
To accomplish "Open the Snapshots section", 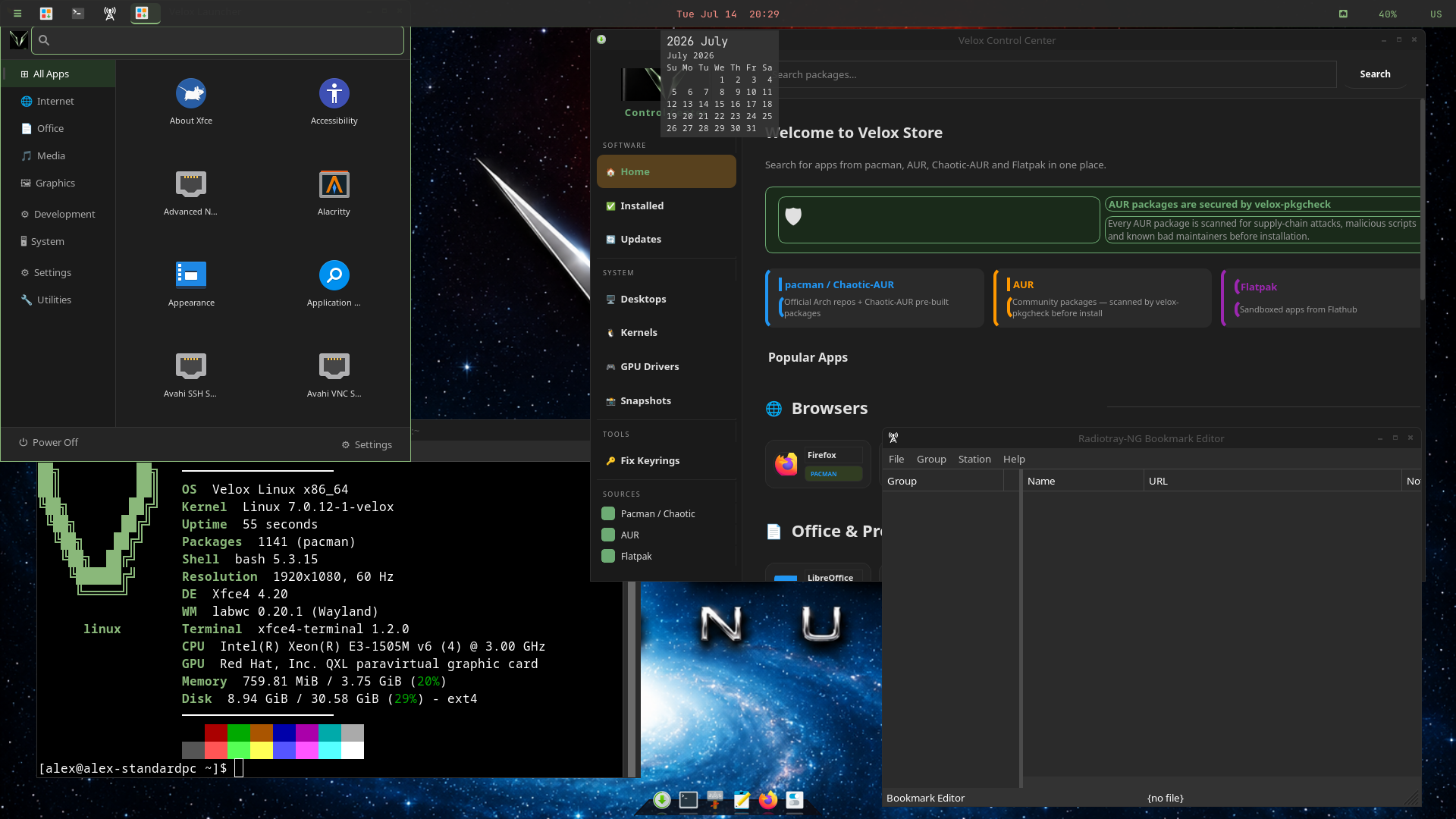I will click(666, 400).
